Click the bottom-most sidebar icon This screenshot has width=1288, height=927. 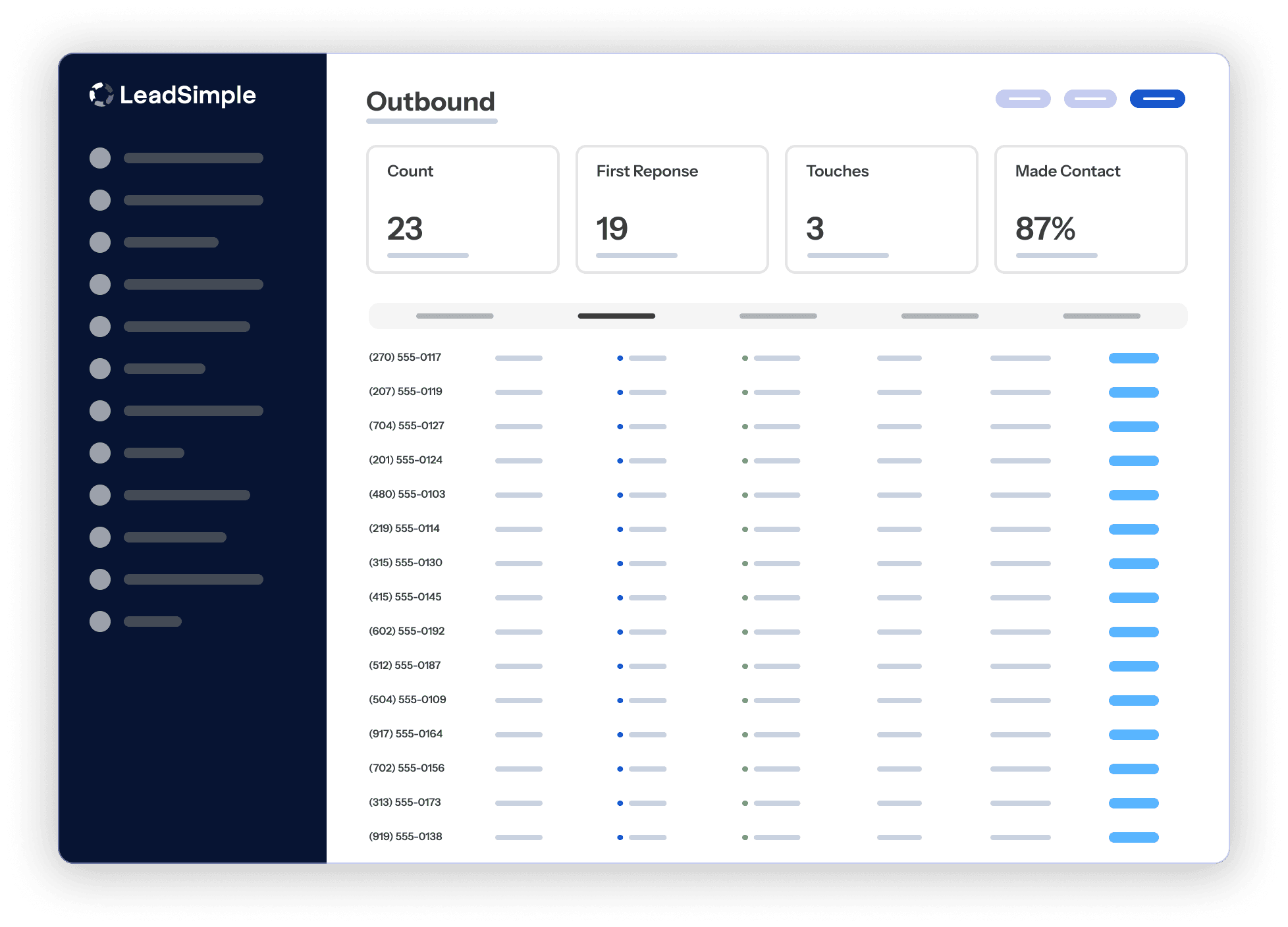[x=100, y=620]
